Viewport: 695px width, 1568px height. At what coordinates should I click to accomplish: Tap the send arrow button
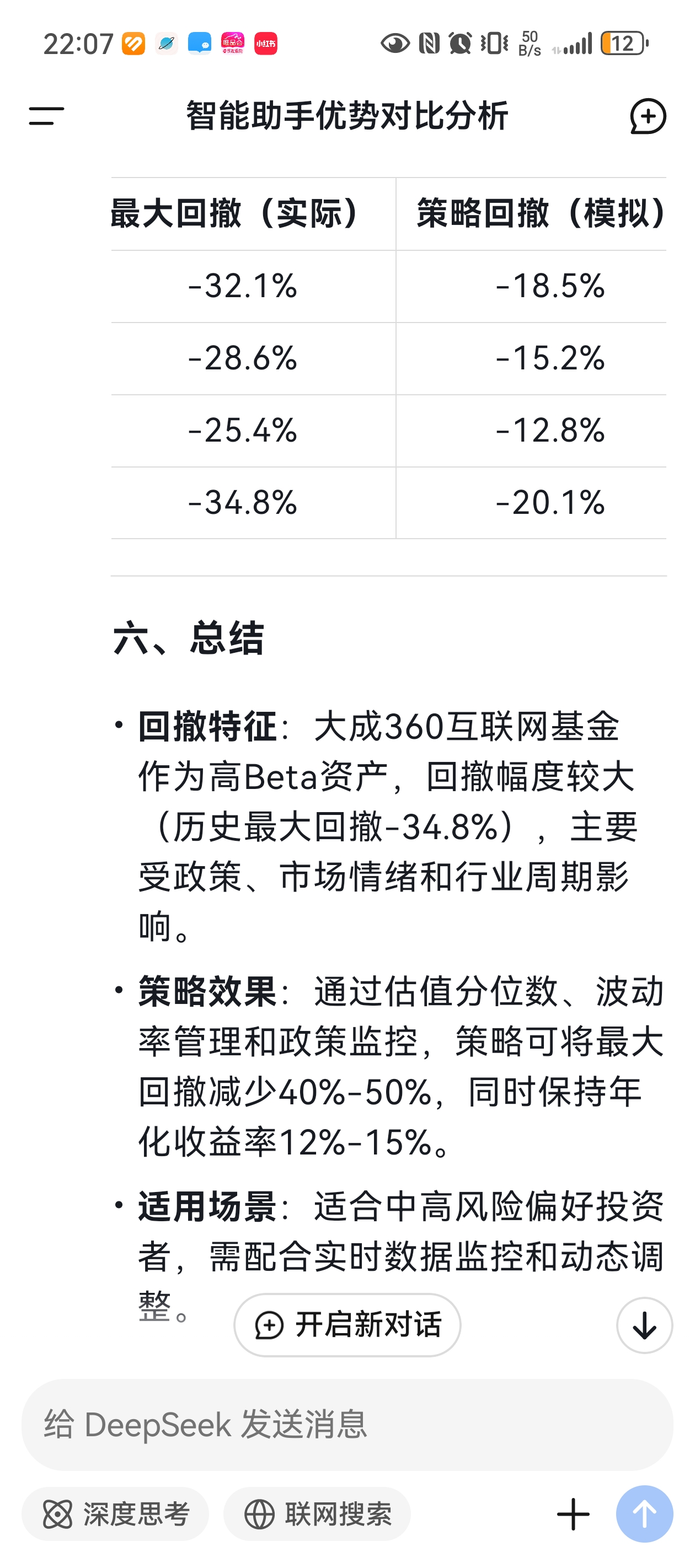pos(644,1513)
